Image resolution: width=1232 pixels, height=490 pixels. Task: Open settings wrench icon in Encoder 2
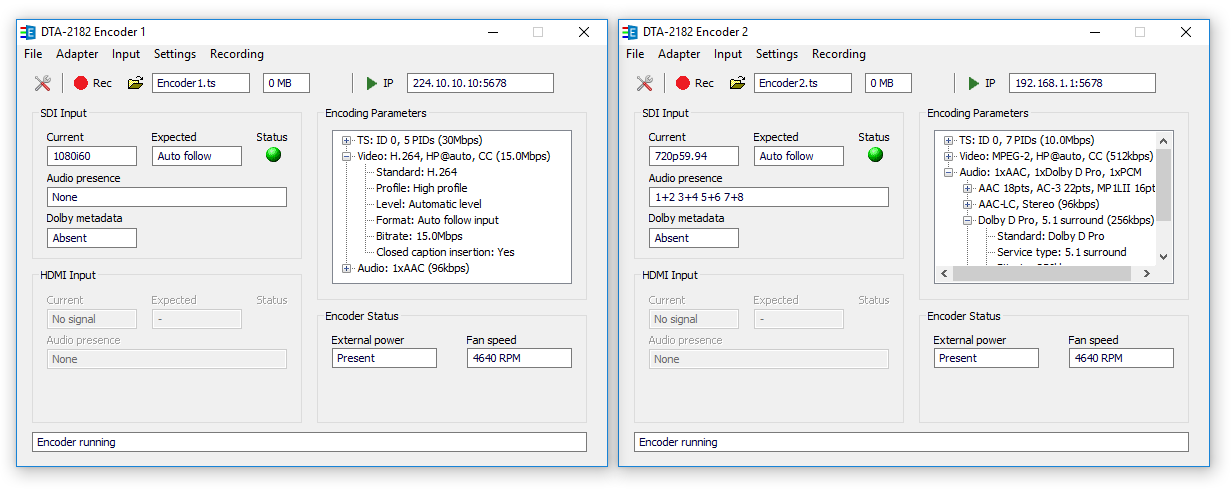[x=644, y=83]
